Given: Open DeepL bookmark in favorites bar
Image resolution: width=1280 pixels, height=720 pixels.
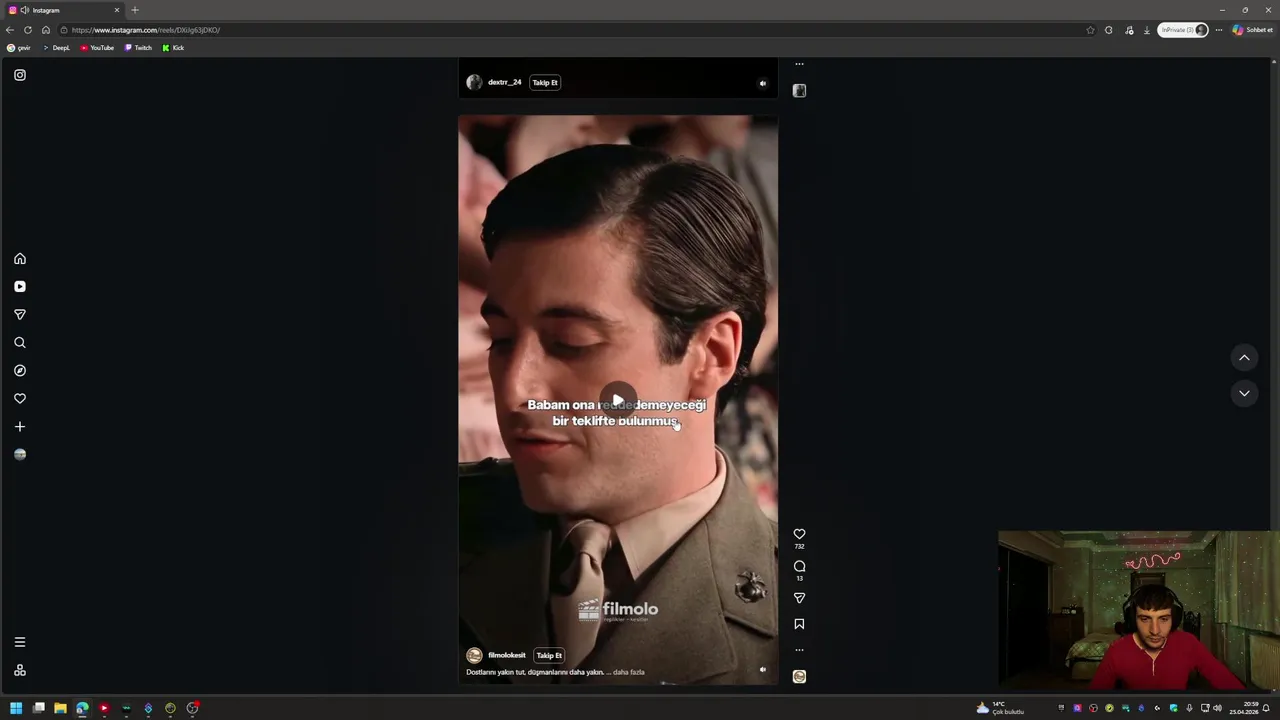Looking at the screenshot, I should point(56,48).
